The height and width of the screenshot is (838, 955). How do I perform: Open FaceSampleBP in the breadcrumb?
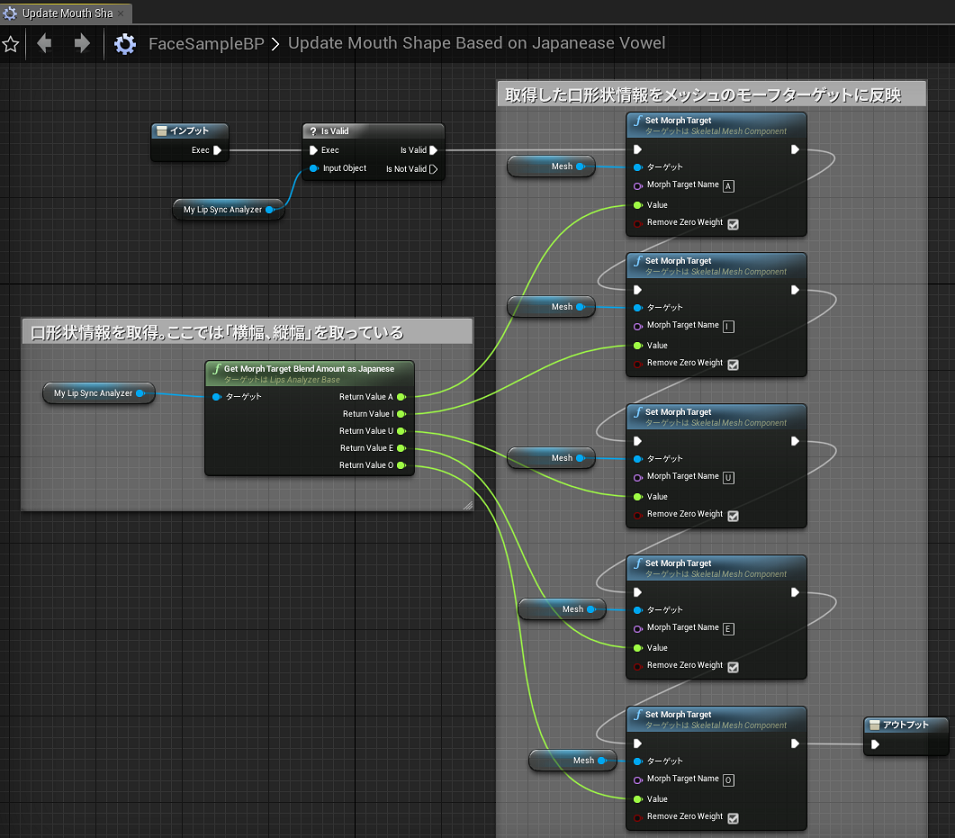click(206, 44)
